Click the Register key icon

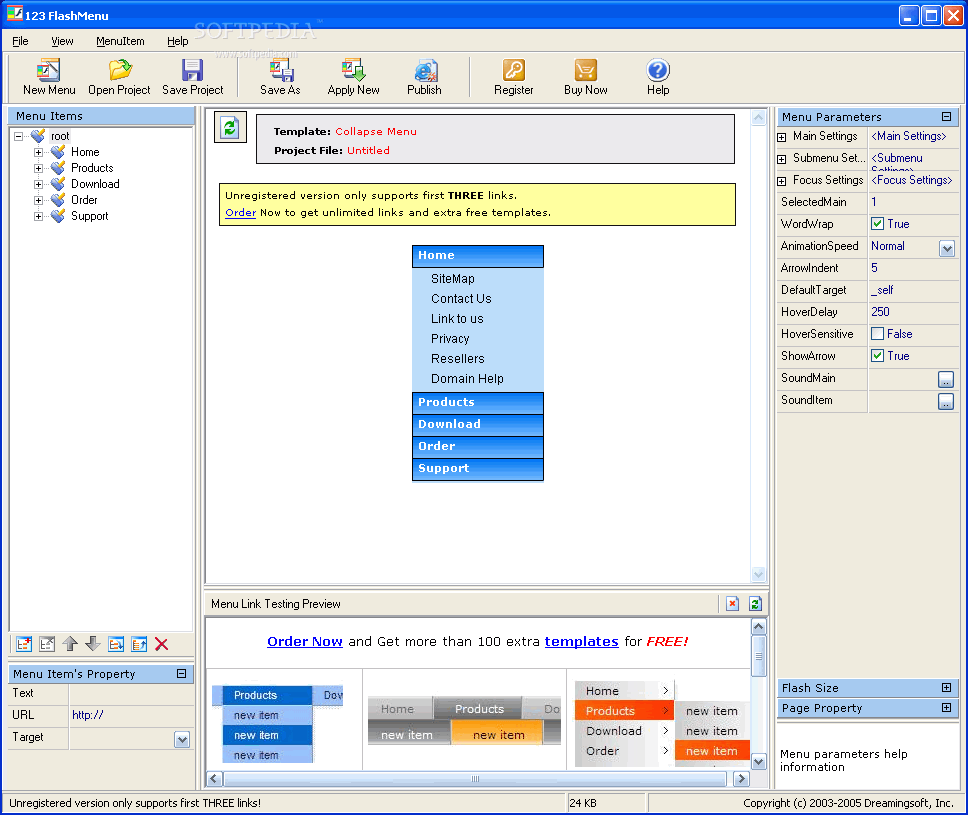[x=514, y=70]
